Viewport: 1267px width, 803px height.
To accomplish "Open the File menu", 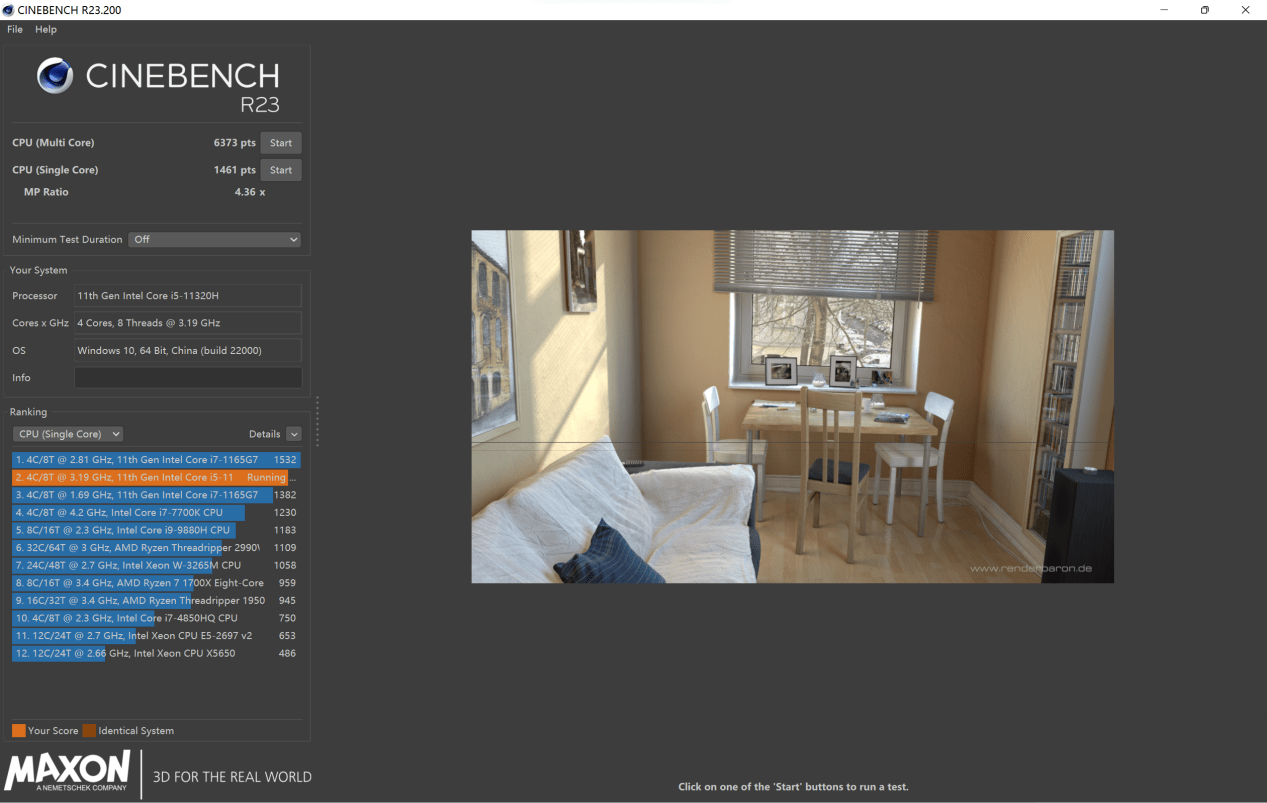I will [15, 30].
